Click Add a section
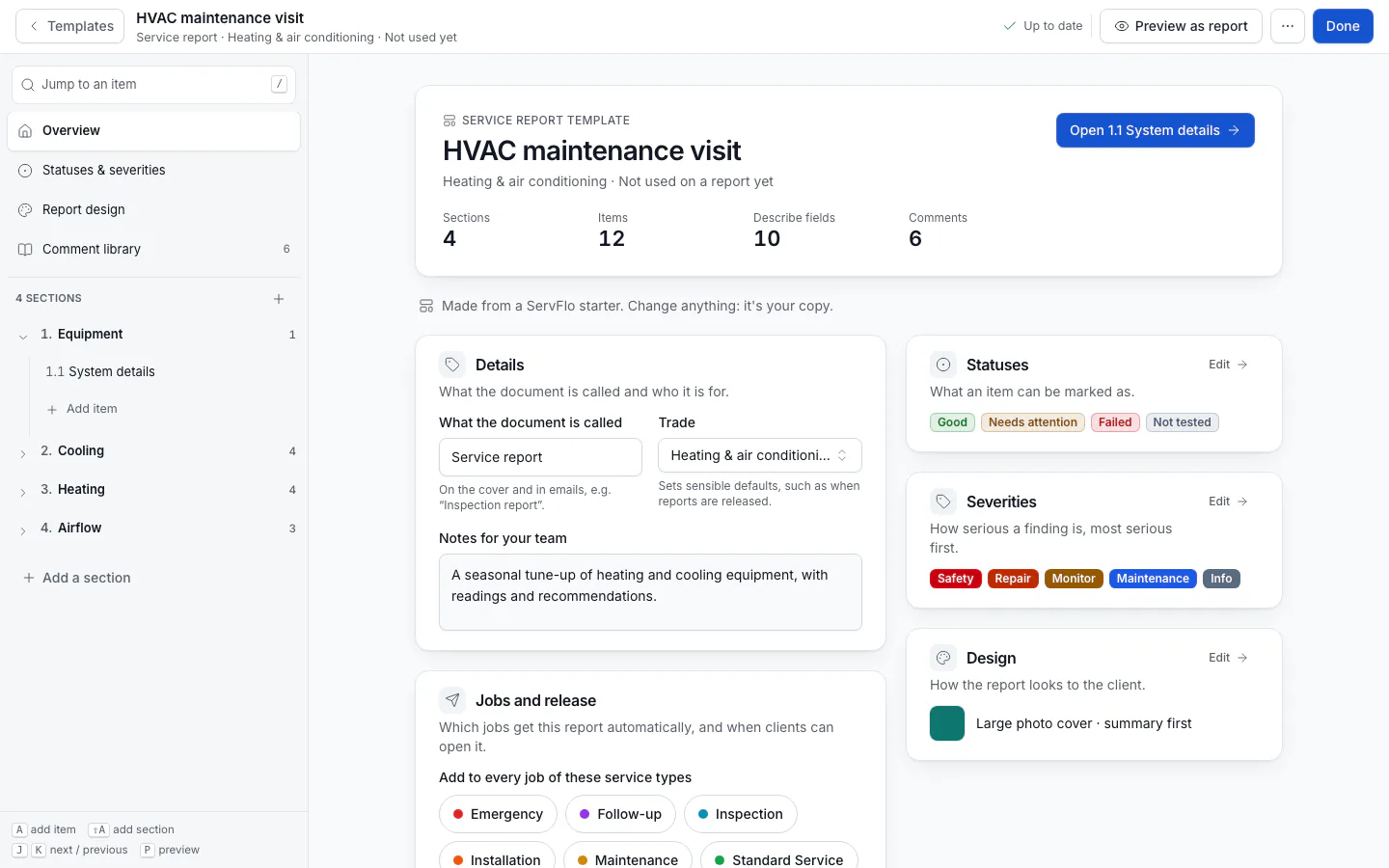This screenshot has height=868, width=1389. pyautogui.click(x=77, y=578)
